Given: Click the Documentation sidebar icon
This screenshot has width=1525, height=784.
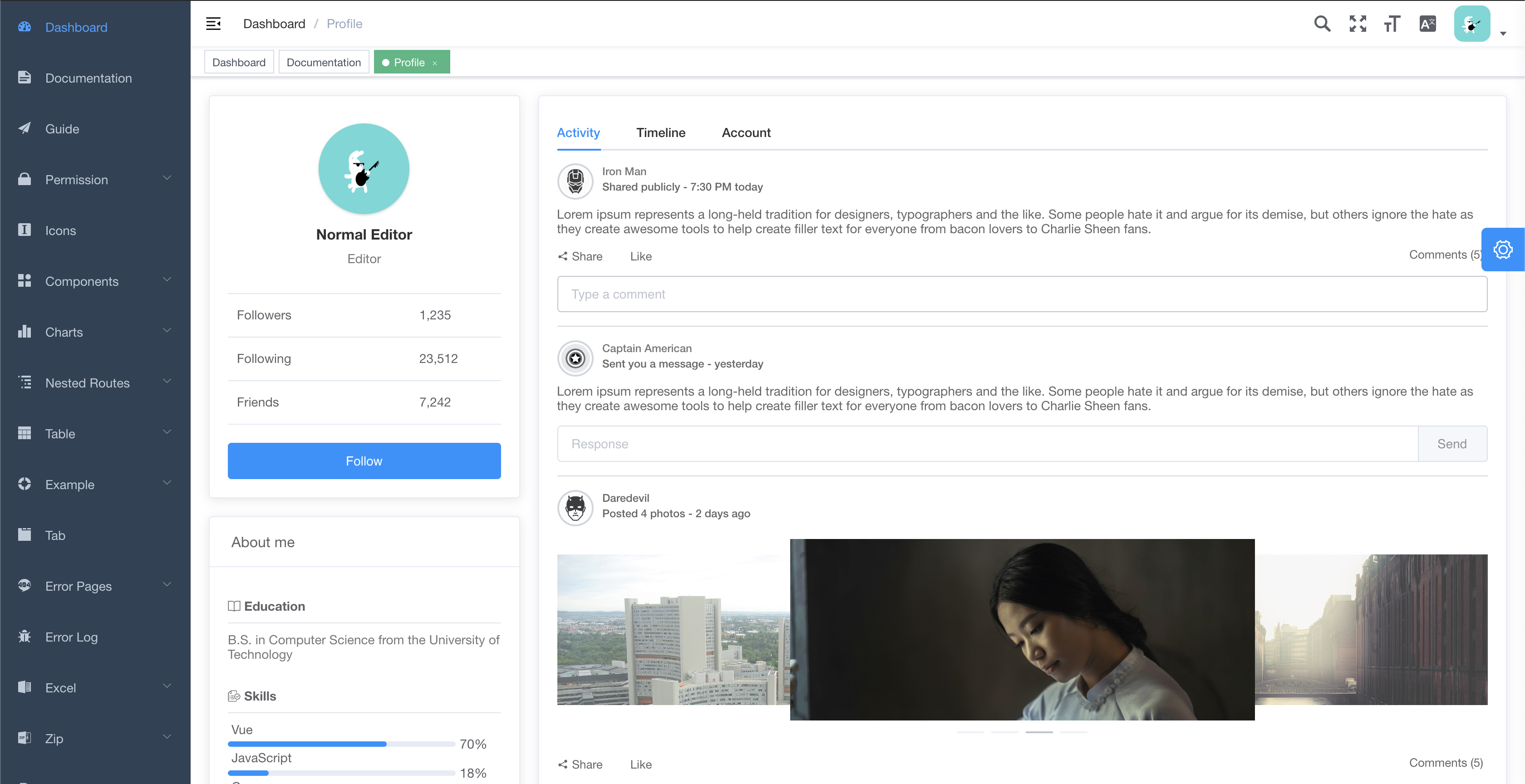Looking at the screenshot, I should [24, 78].
